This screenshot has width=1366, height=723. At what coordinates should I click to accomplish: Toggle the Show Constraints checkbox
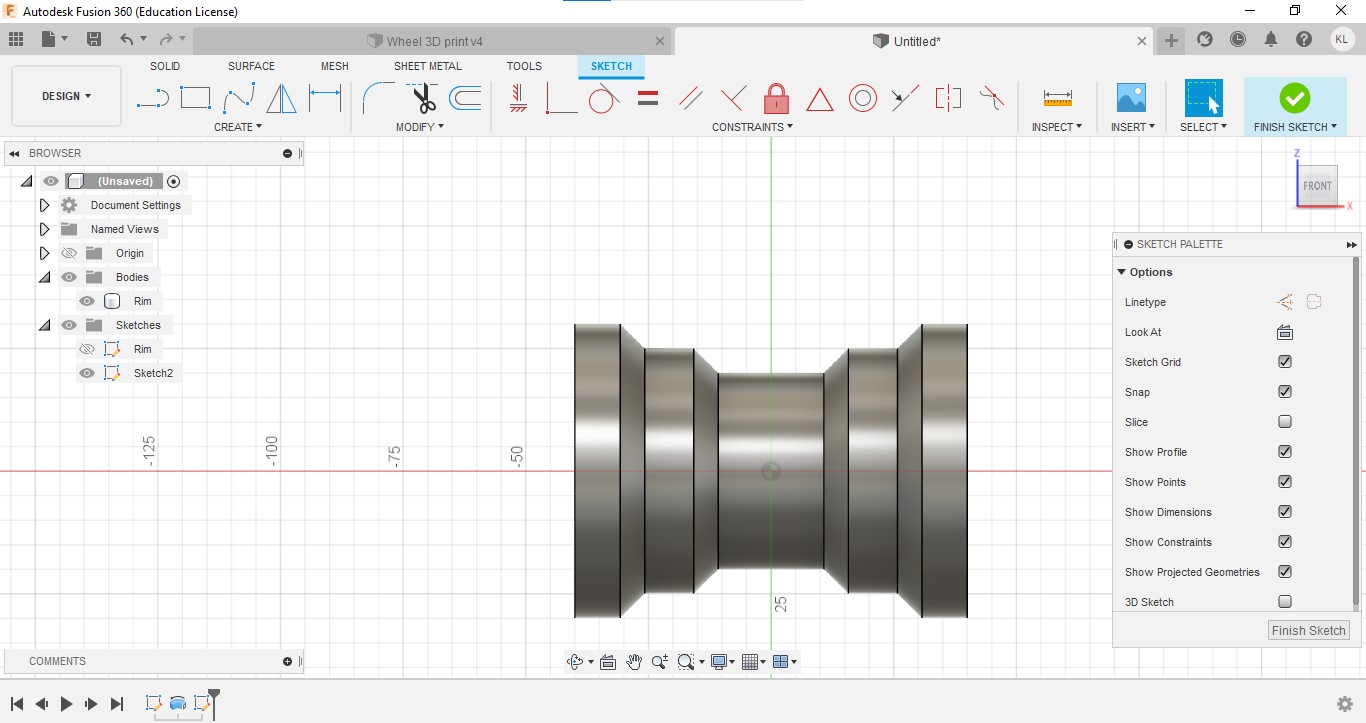(x=1285, y=542)
